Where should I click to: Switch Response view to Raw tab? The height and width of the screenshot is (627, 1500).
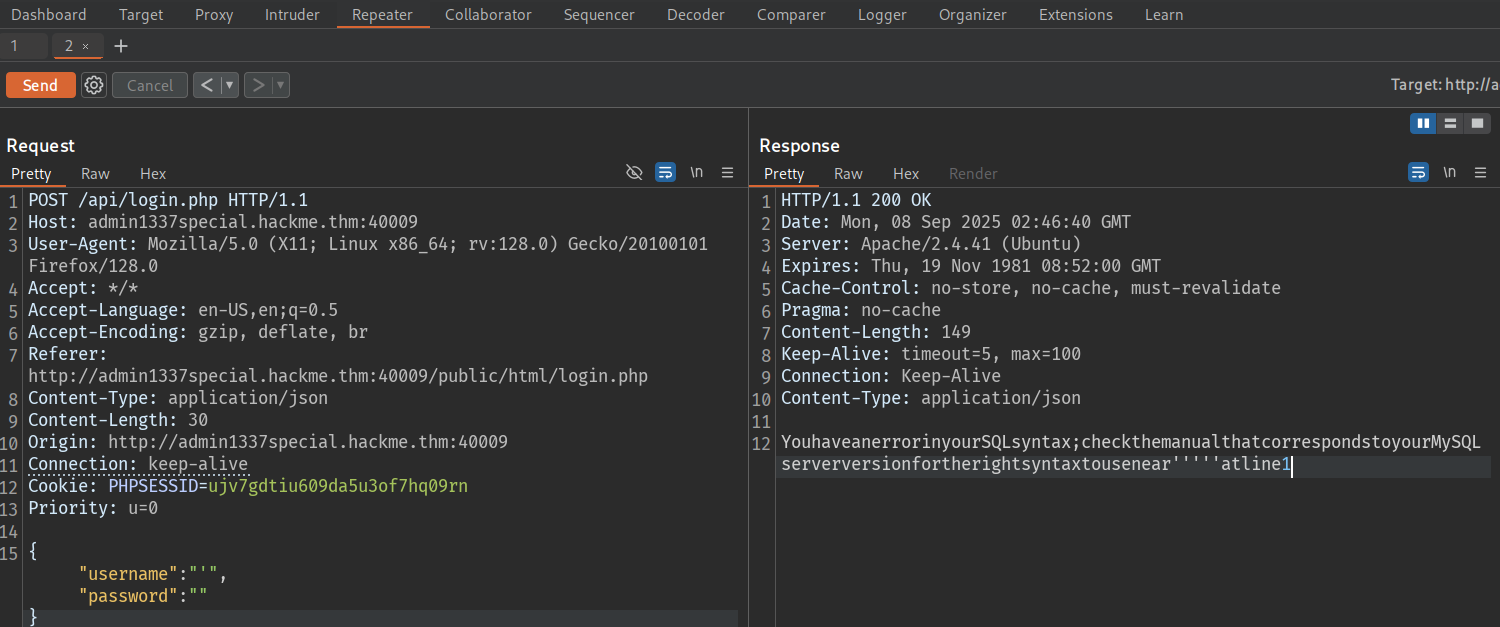coord(848,173)
